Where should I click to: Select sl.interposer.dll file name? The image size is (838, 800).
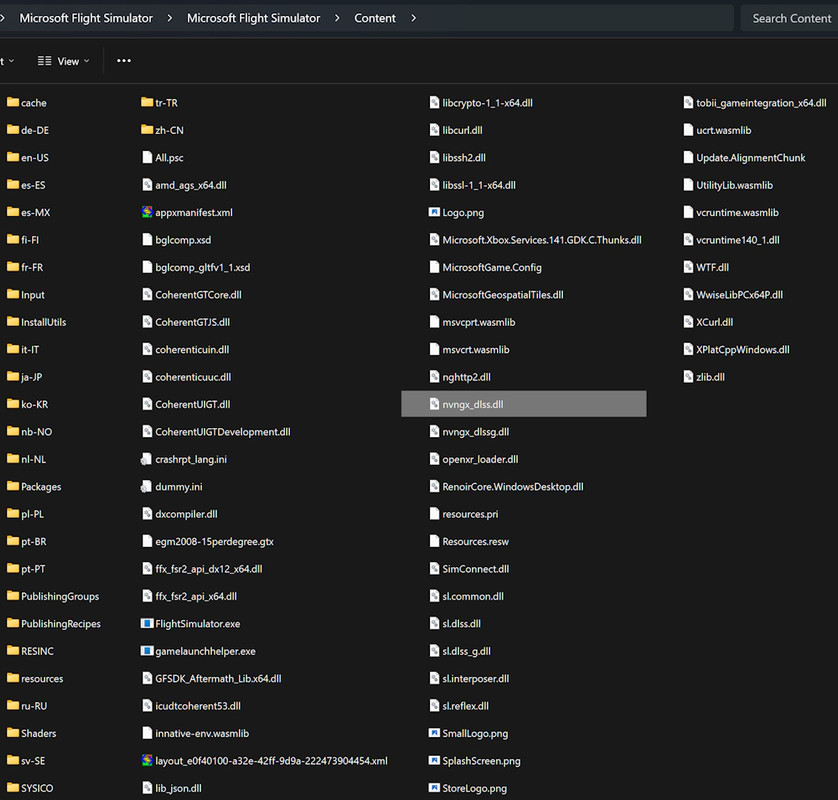(x=476, y=679)
